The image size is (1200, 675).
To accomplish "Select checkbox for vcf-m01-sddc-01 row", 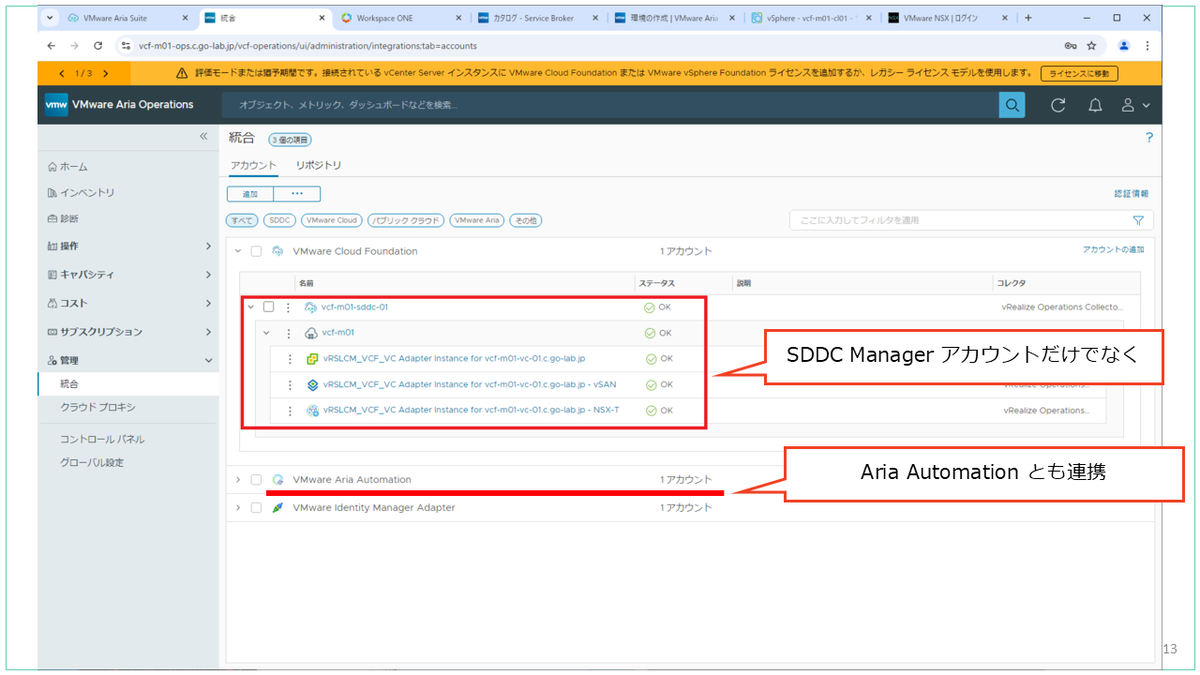I will click(x=268, y=307).
